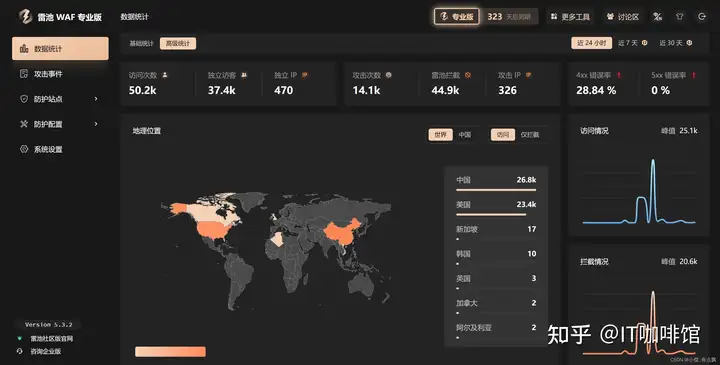Click the SafeLine WAF logo icon
720x365 pixels.
pyautogui.click(x=25, y=17)
